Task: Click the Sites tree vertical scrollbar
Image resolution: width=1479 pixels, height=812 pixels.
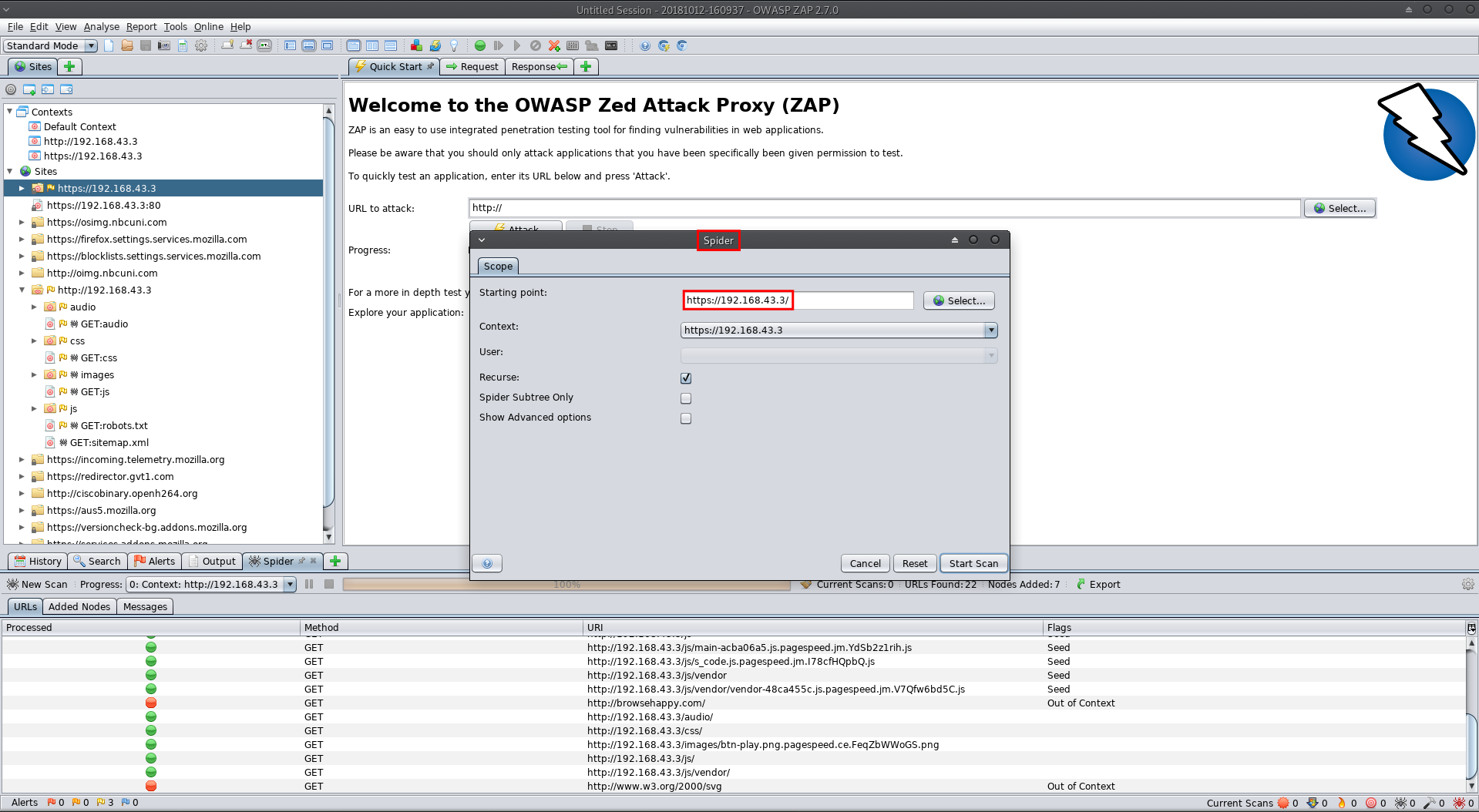Action: coord(329,324)
